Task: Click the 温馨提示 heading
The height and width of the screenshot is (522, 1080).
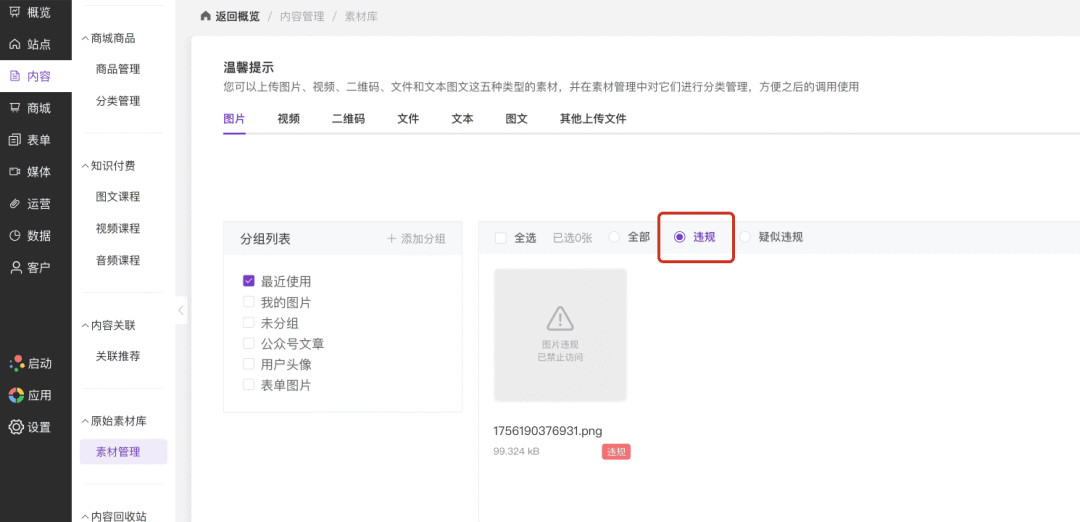Action: (x=249, y=67)
